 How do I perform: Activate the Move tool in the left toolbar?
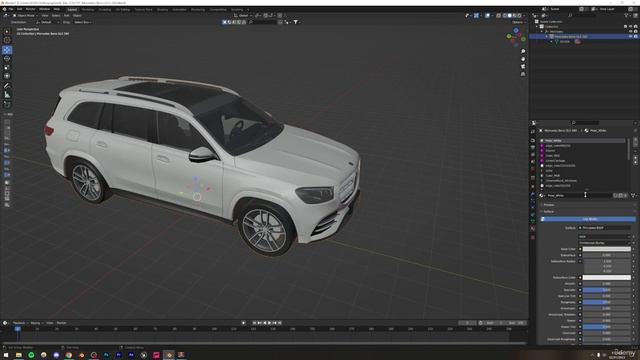coord(7,50)
